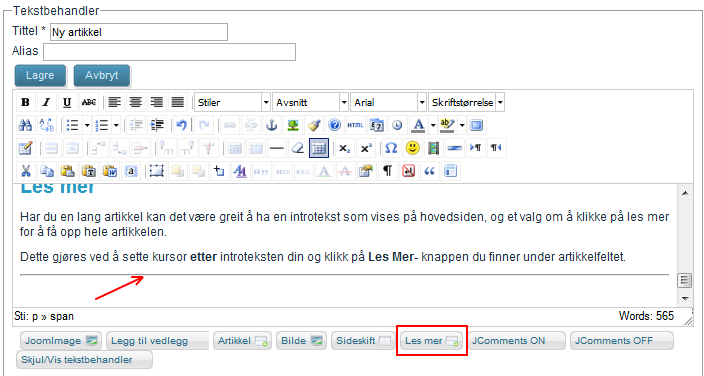Open the Skriftstørrelse font size dropdown
704x376 pixels.
pyautogui.click(x=466, y=102)
